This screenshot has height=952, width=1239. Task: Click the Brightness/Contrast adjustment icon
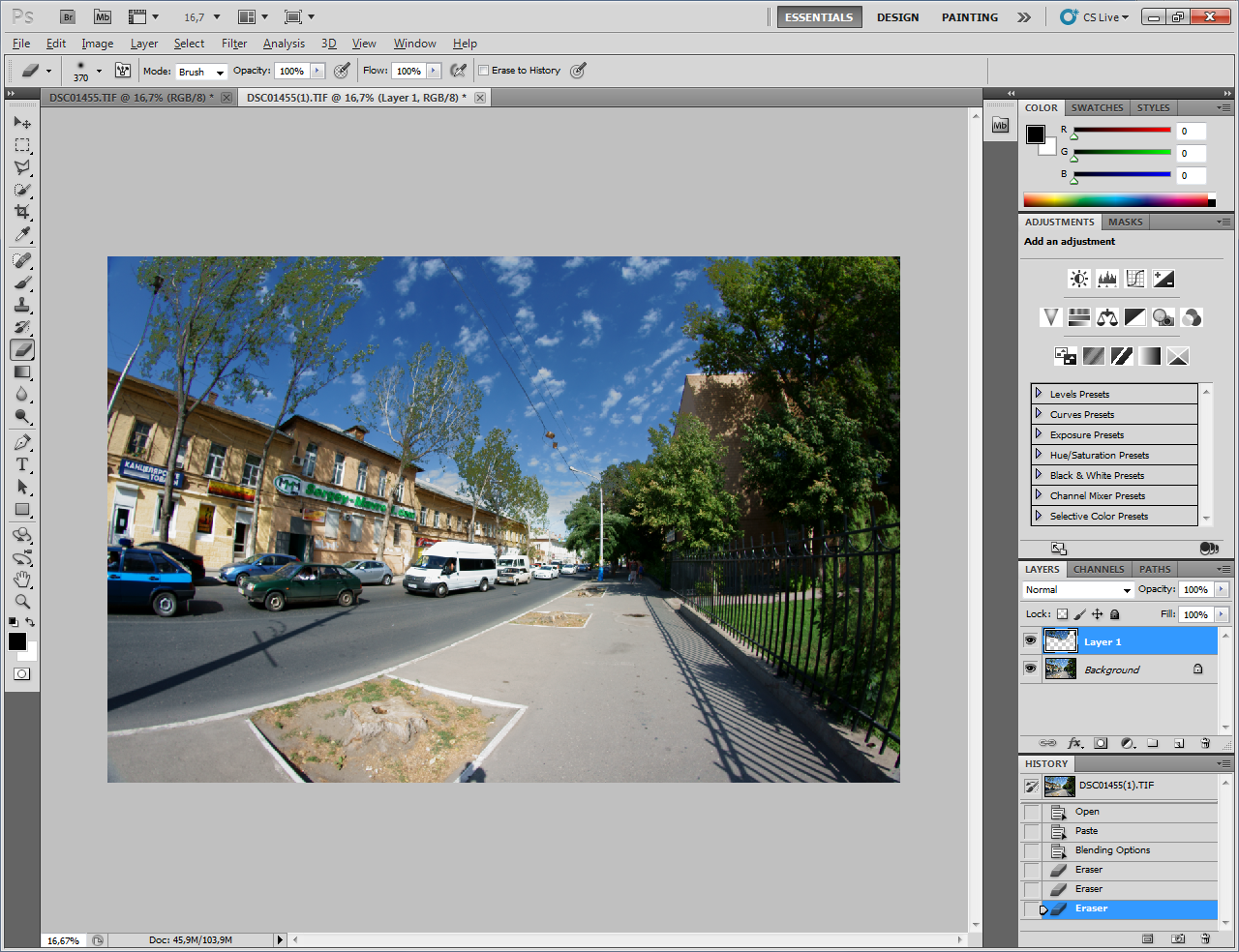[1078, 279]
